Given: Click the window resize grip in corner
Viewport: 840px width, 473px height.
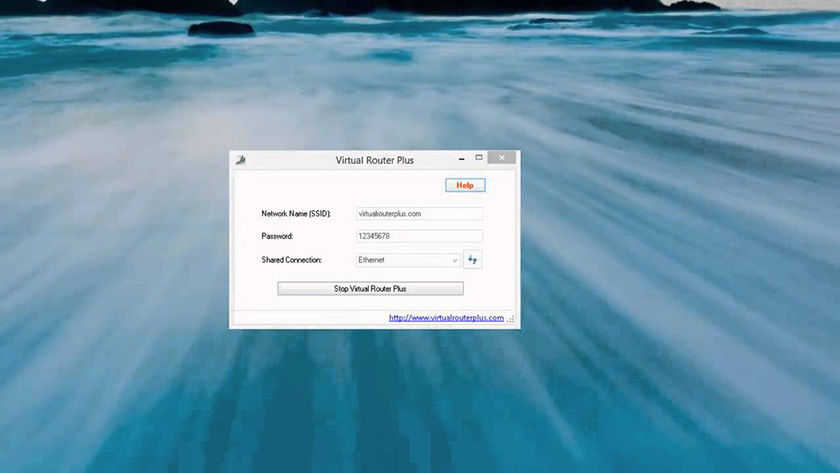Looking at the screenshot, I should pos(512,320).
